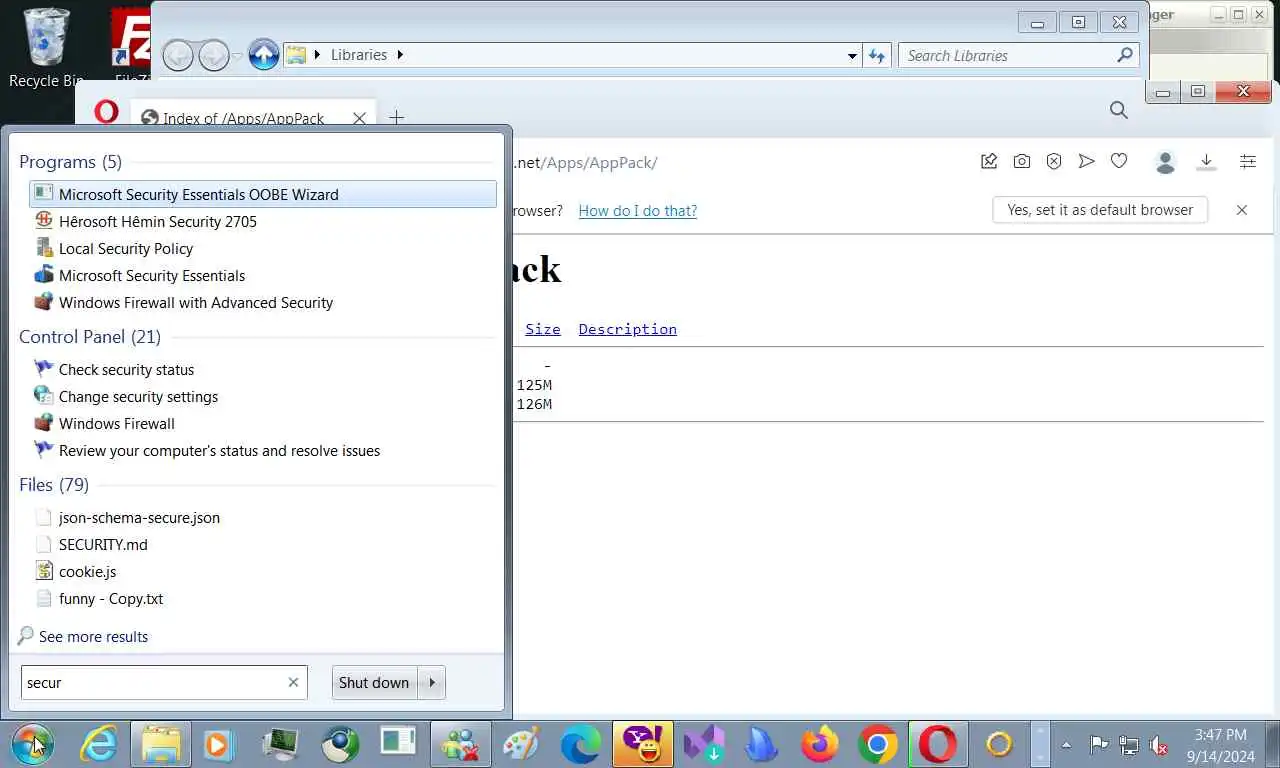
Task: Open Opera easy setup sliders icon
Action: [x=1248, y=161]
